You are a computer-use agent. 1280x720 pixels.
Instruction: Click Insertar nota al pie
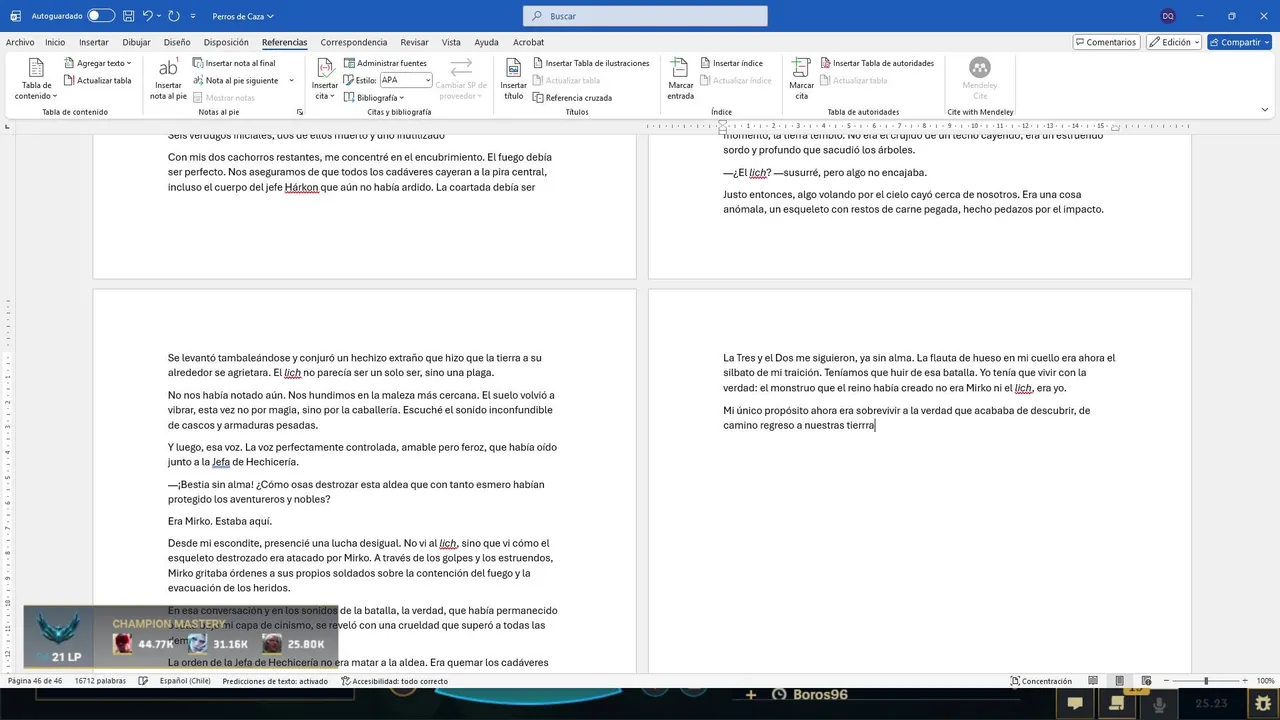(168, 78)
